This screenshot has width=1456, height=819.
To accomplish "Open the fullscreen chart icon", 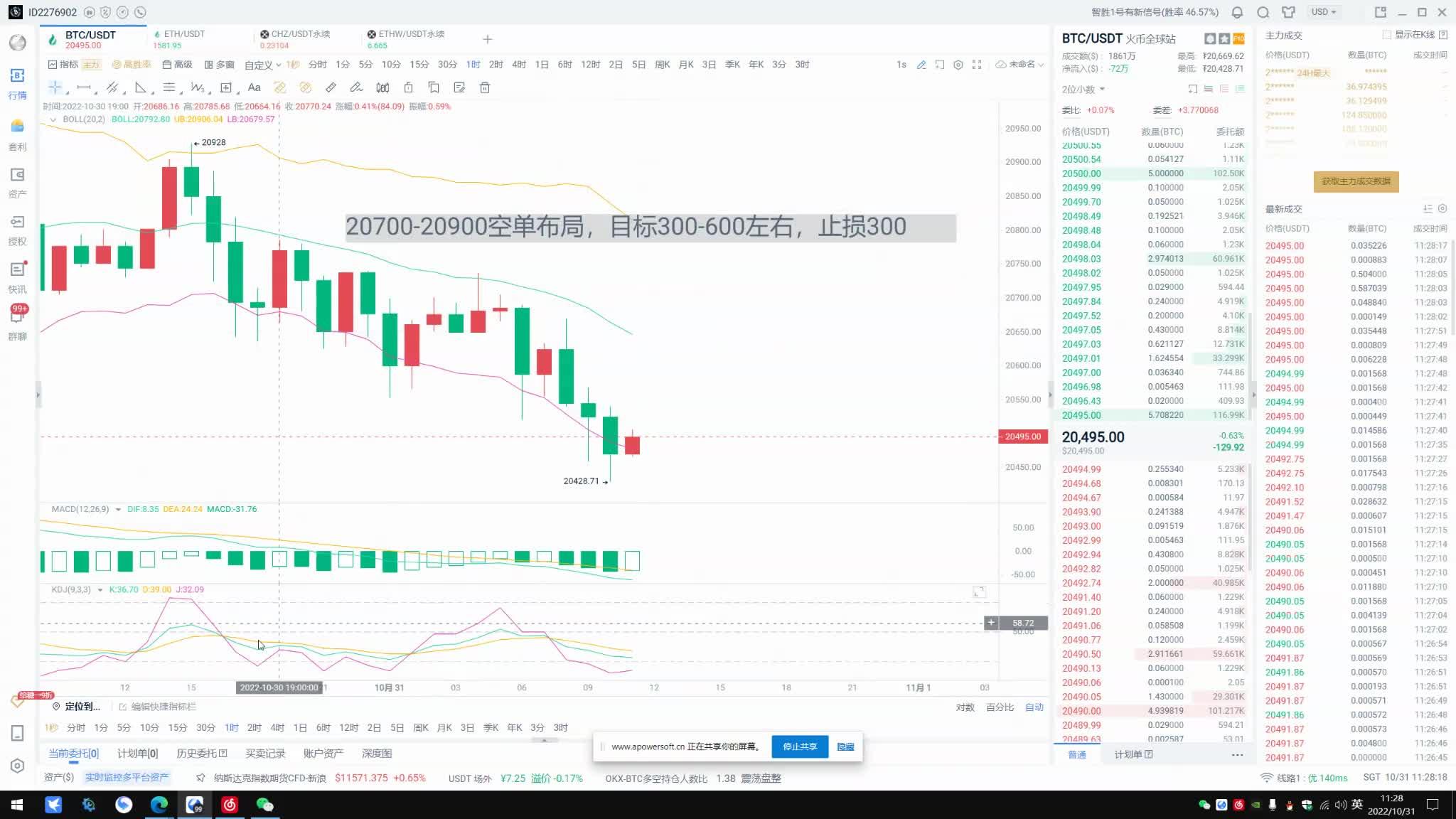I will [977, 65].
